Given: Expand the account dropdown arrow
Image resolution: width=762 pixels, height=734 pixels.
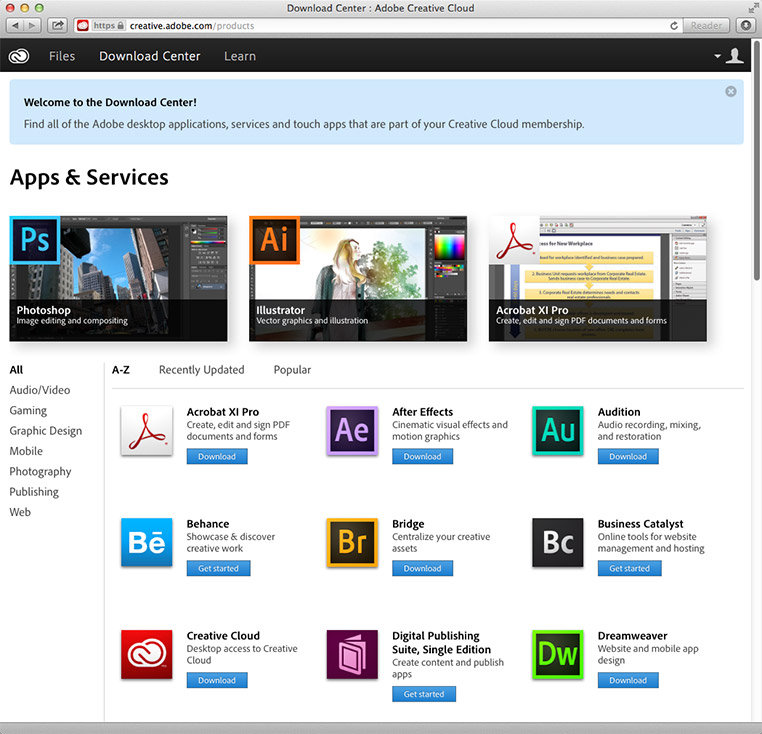Looking at the screenshot, I should (717, 56).
